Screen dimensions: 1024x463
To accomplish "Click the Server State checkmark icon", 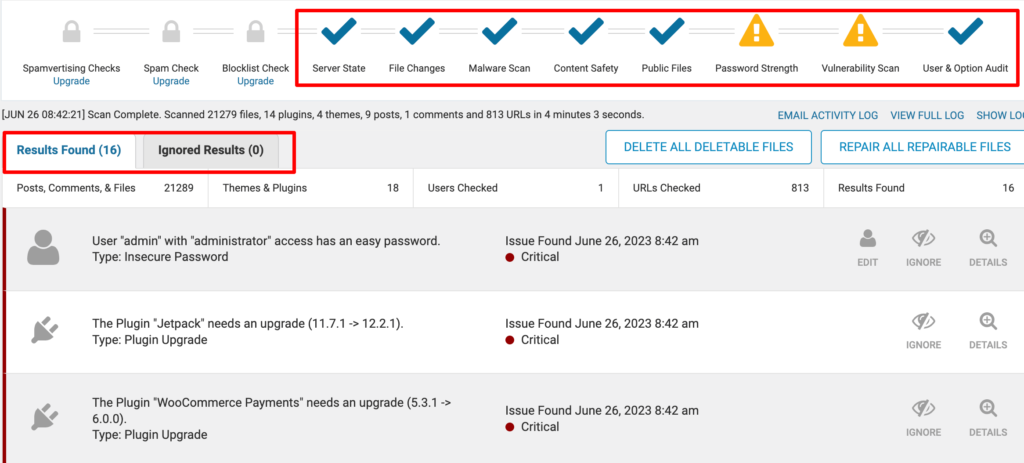I will [338, 31].
